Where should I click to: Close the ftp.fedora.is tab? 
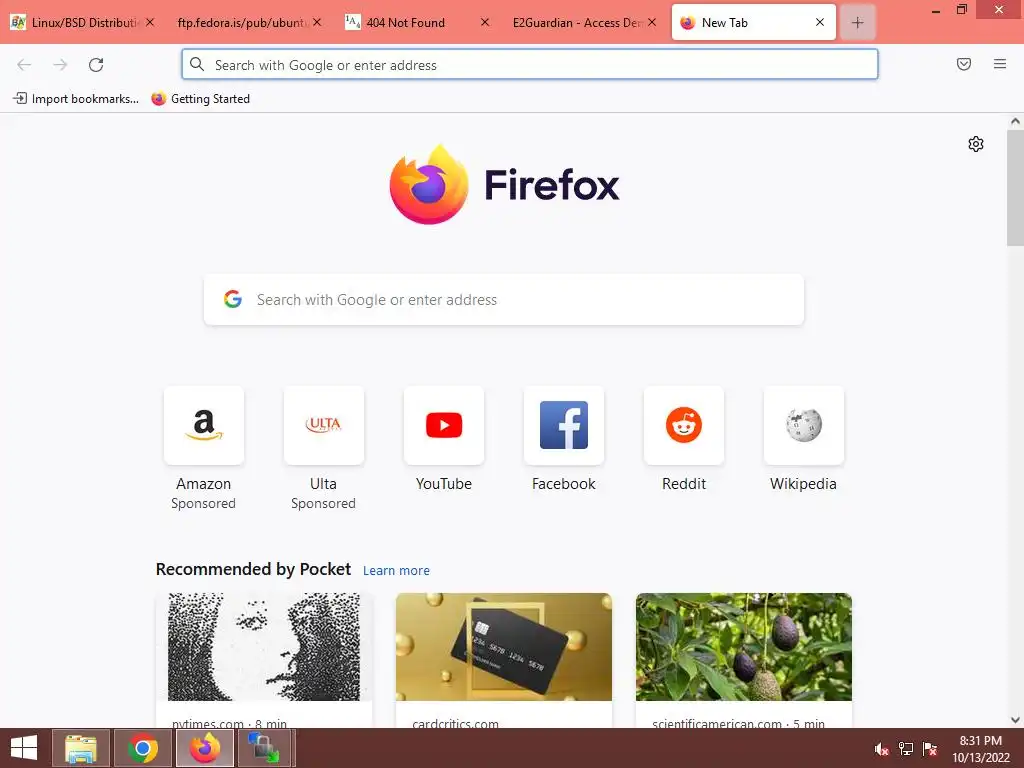point(317,22)
